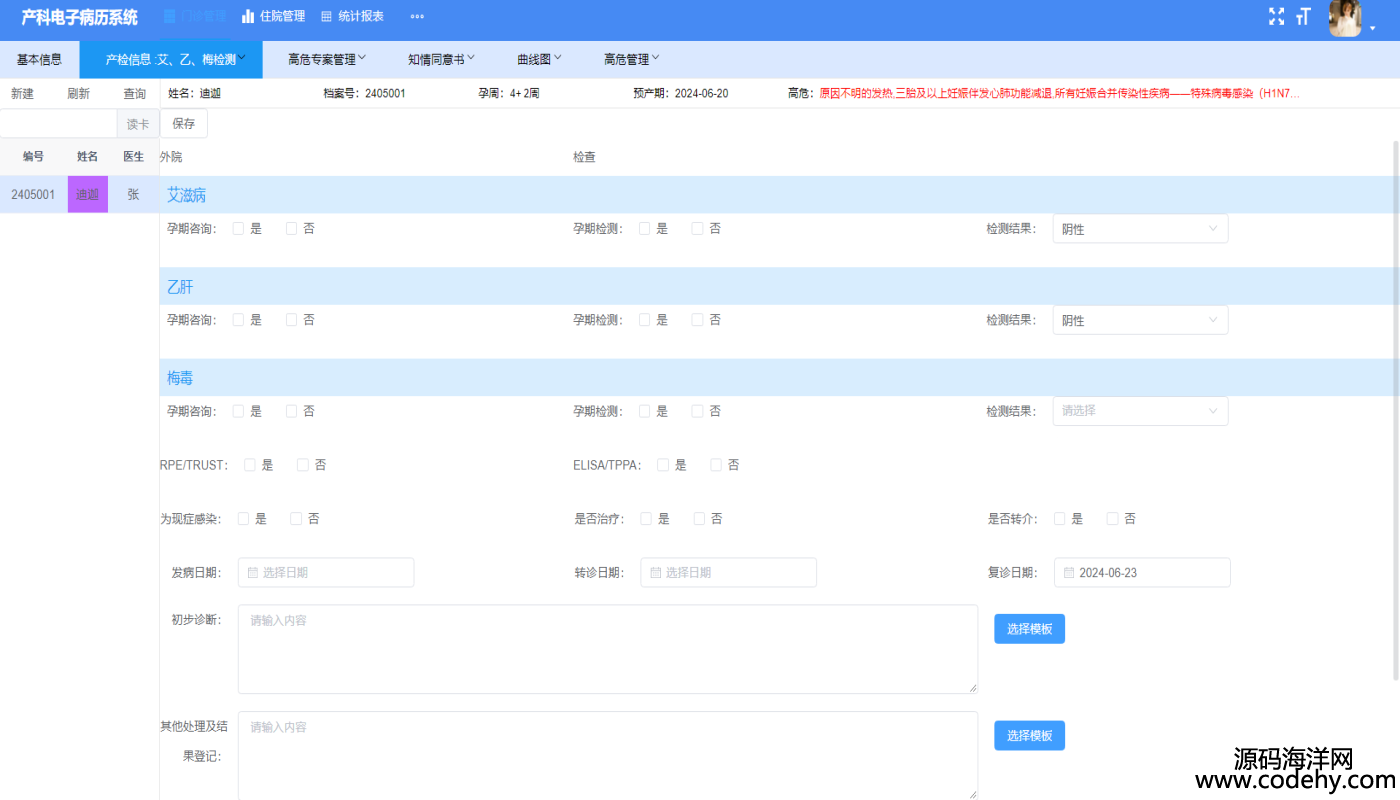
Task: Click the vertical page scrollbar
Action: tap(1395, 410)
